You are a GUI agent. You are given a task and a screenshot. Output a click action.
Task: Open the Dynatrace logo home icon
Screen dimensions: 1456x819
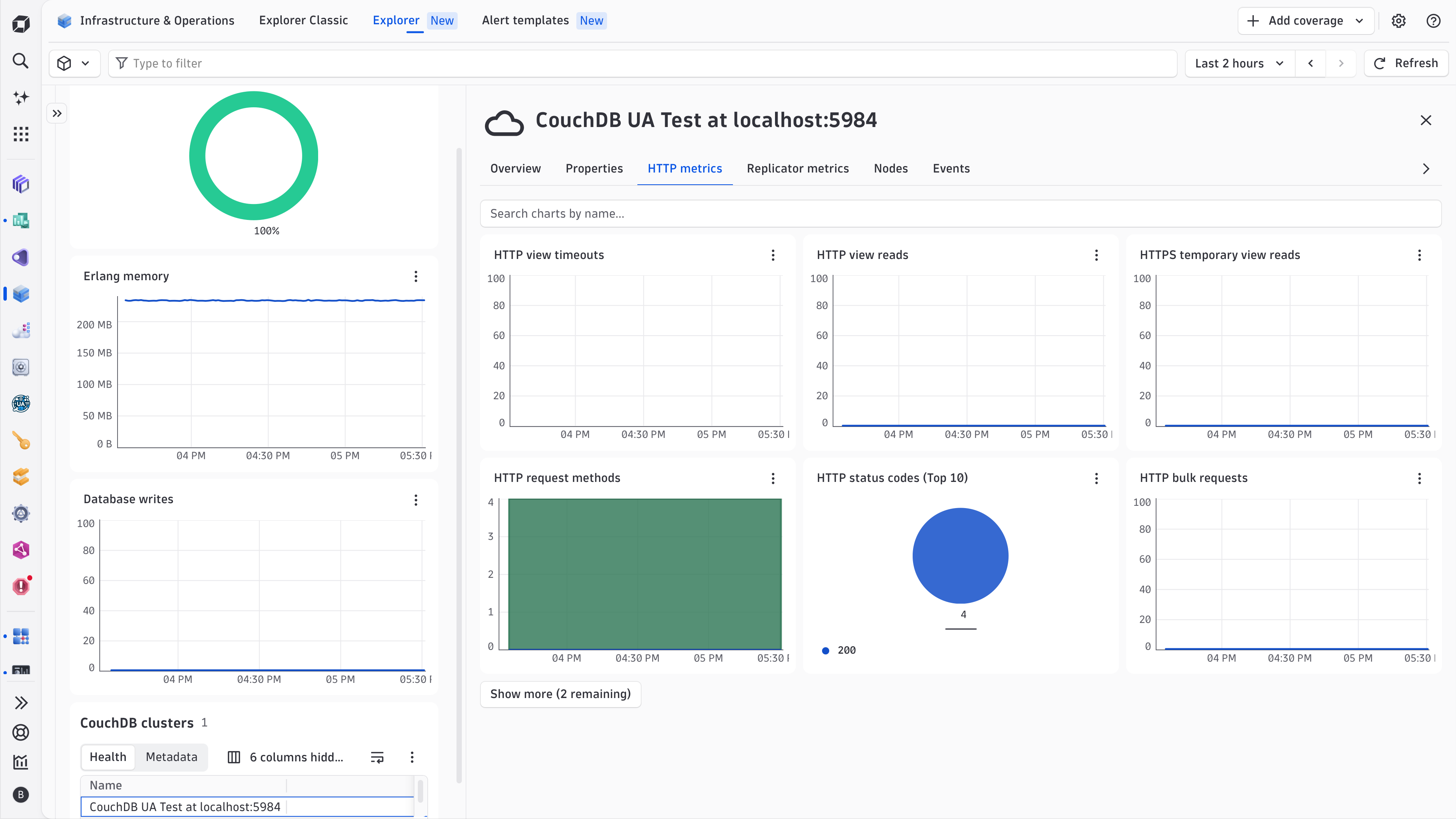(21, 24)
